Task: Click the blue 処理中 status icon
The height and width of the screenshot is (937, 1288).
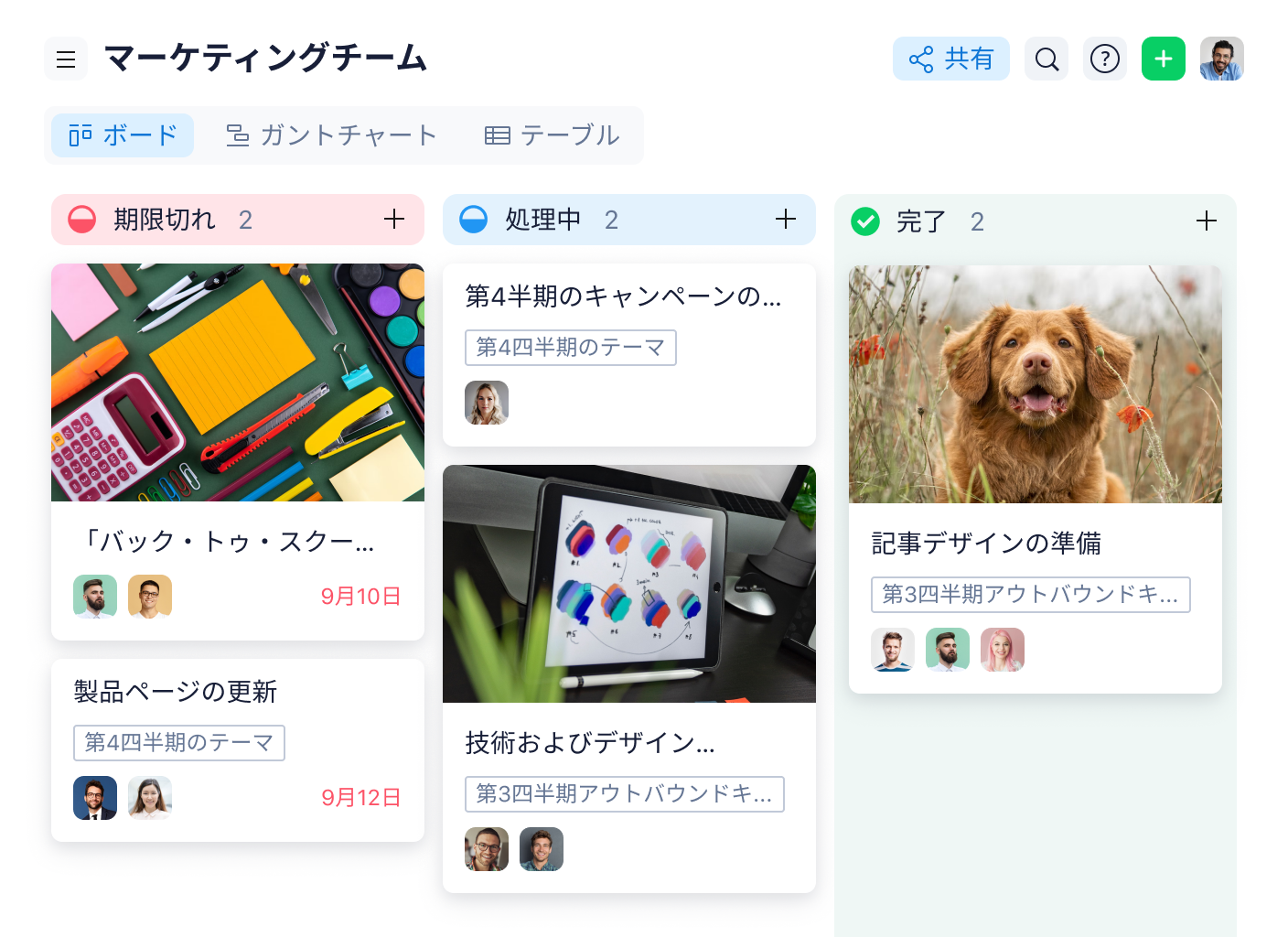Action: tap(474, 220)
